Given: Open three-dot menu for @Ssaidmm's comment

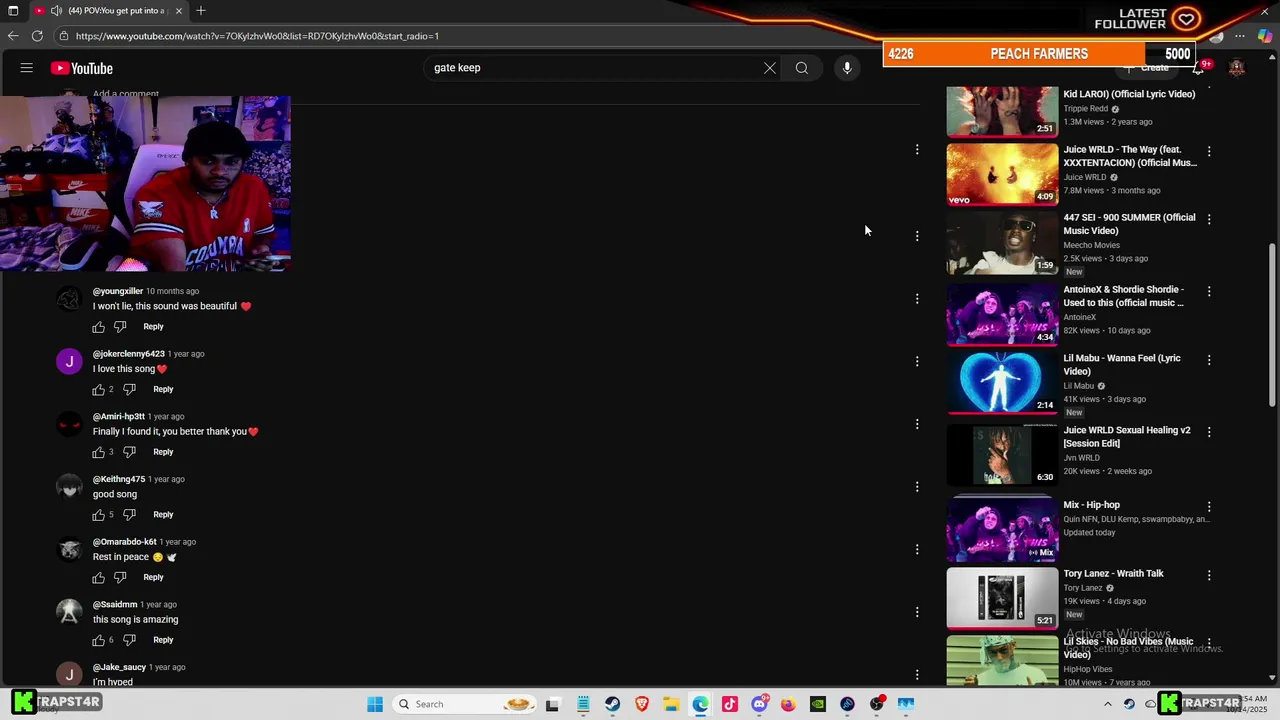Looking at the screenshot, I should point(917,612).
